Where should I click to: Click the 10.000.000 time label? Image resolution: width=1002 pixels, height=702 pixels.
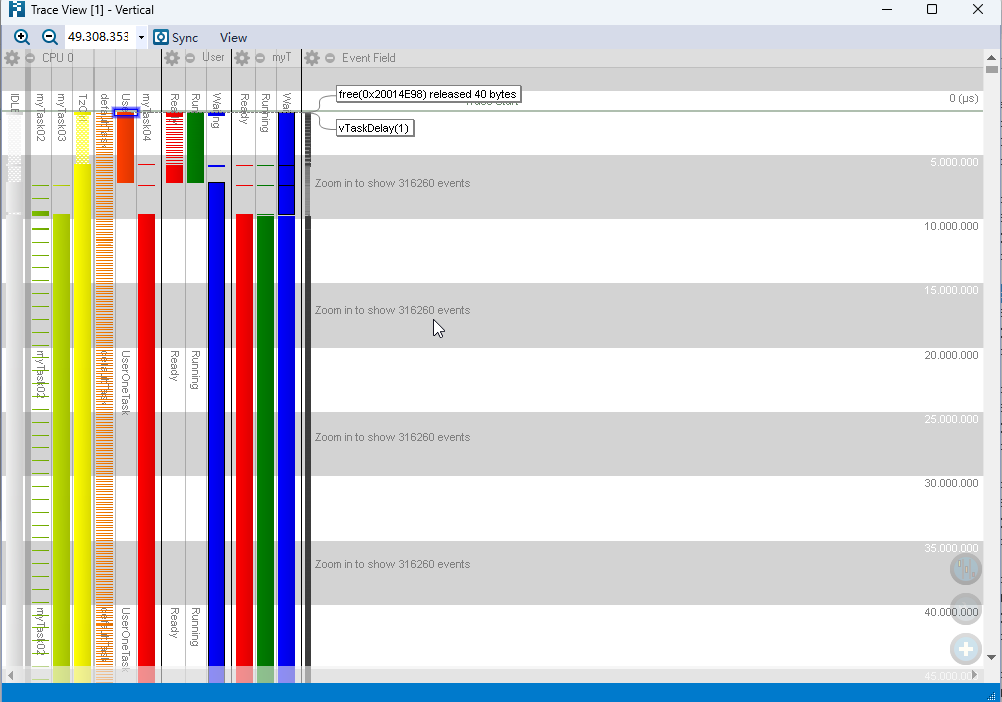tap(951, 226)
